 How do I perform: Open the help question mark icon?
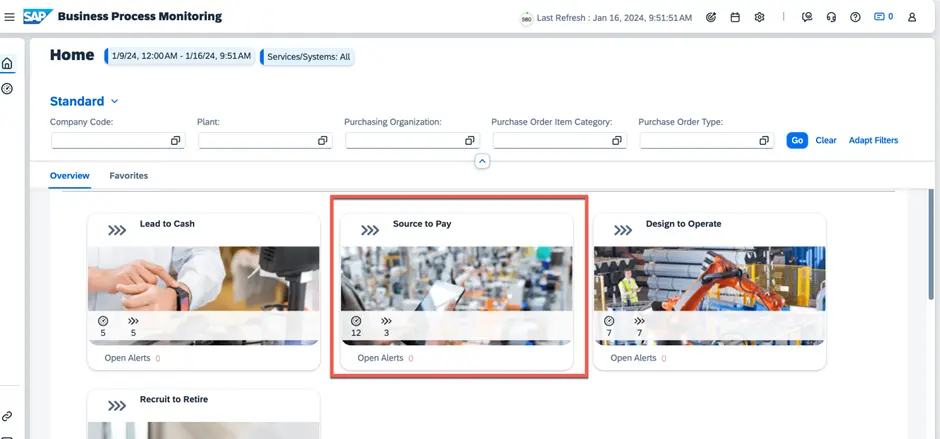(855, 17)
